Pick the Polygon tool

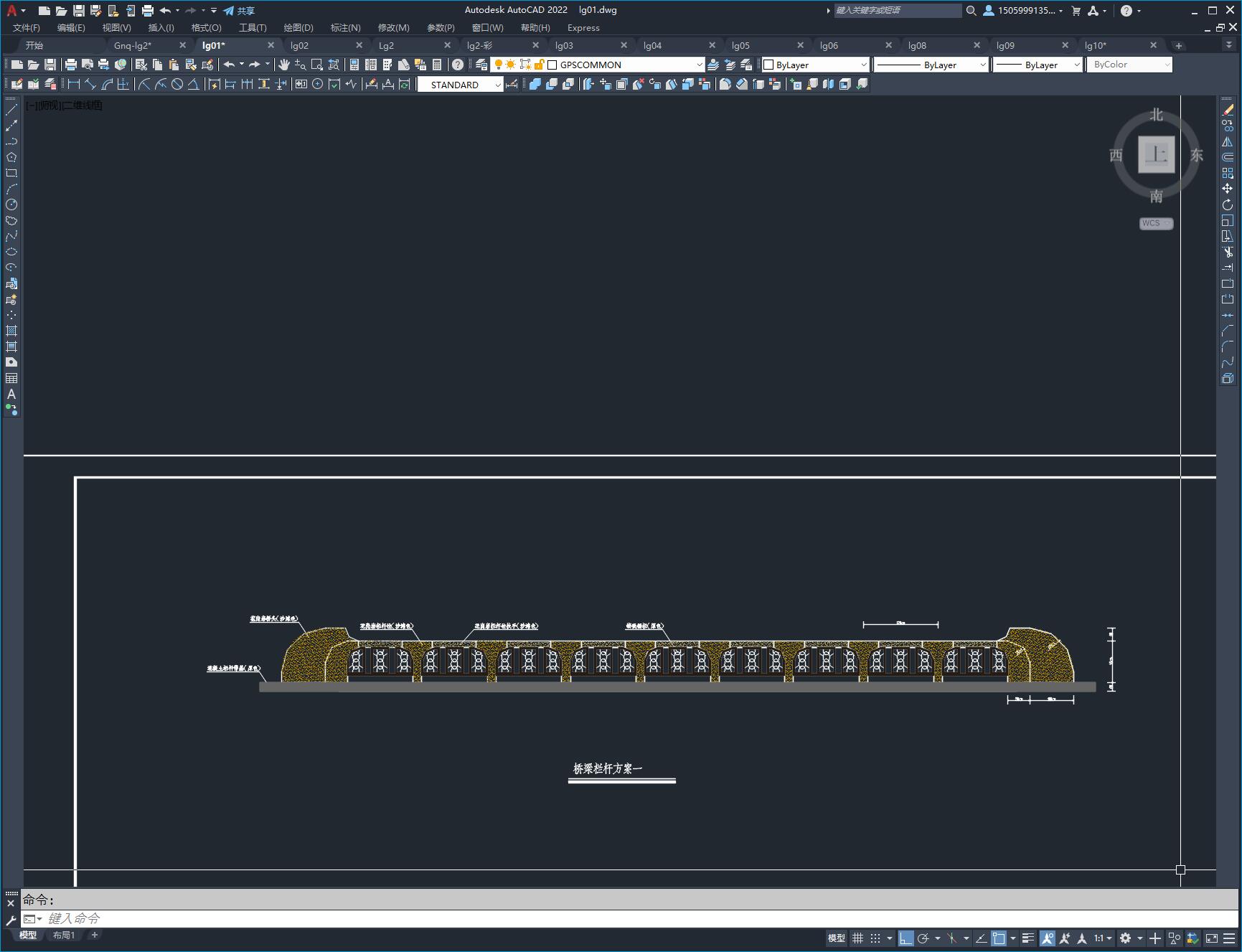[x=11, y=157]
